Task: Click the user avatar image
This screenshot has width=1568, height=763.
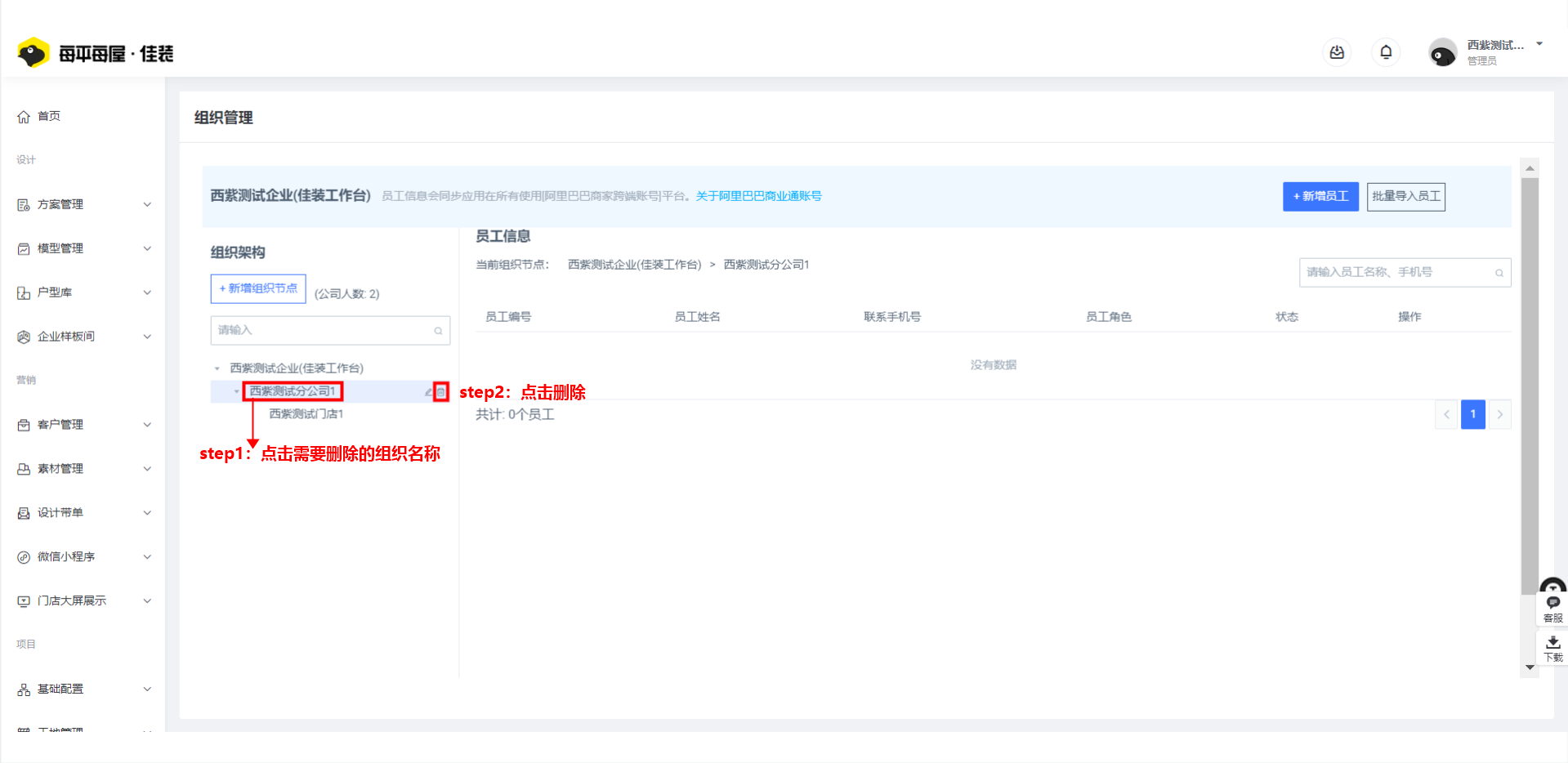Action: [x=1442, y=53]
